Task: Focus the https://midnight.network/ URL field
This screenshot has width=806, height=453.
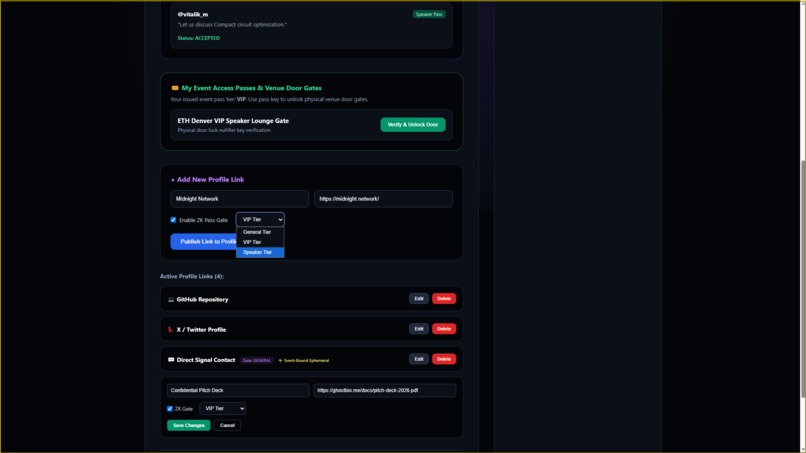Action: point(383,199)
